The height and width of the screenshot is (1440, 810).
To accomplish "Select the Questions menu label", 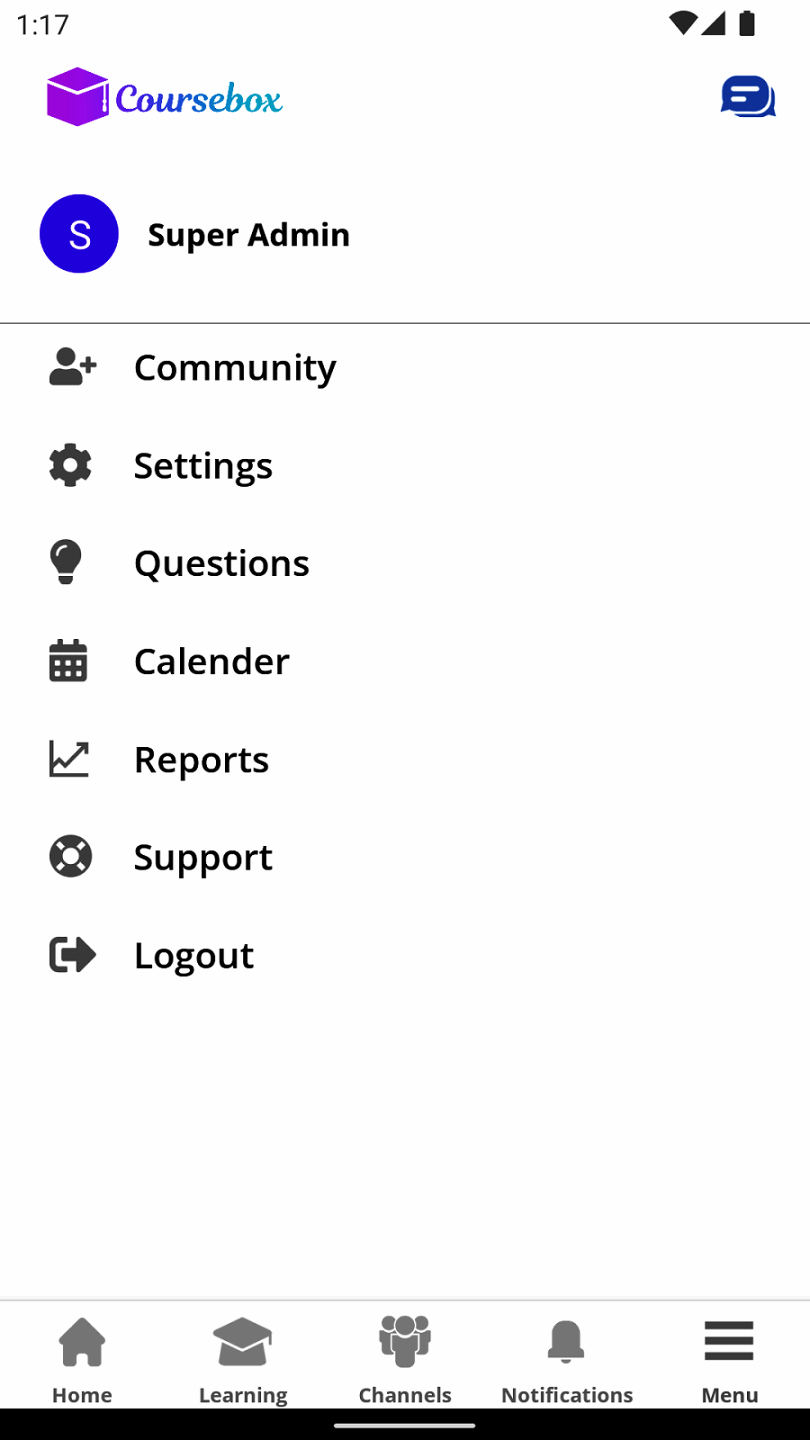I will (221, 563).
